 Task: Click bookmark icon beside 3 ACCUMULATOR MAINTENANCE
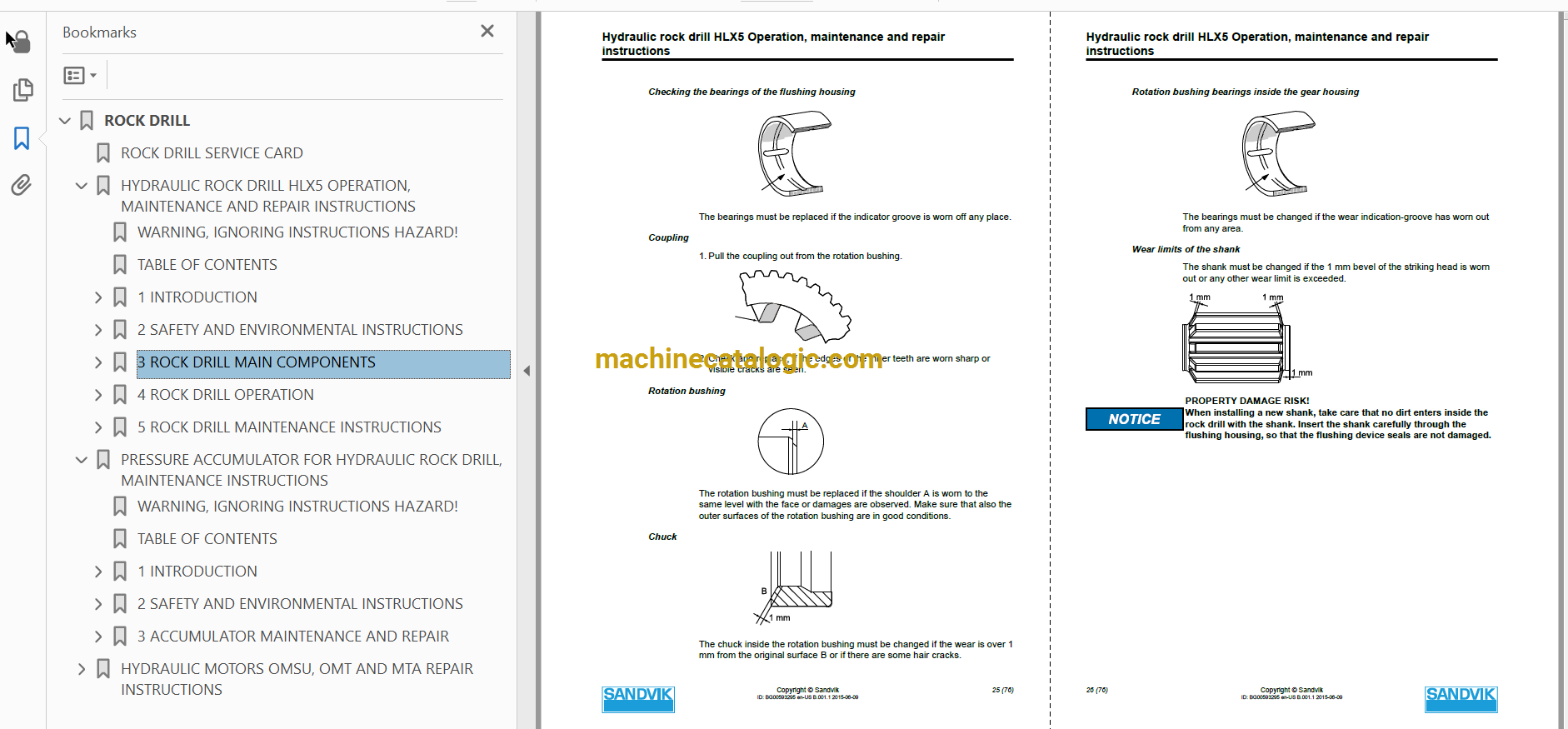pyautogui.click(x=120, y=637)
